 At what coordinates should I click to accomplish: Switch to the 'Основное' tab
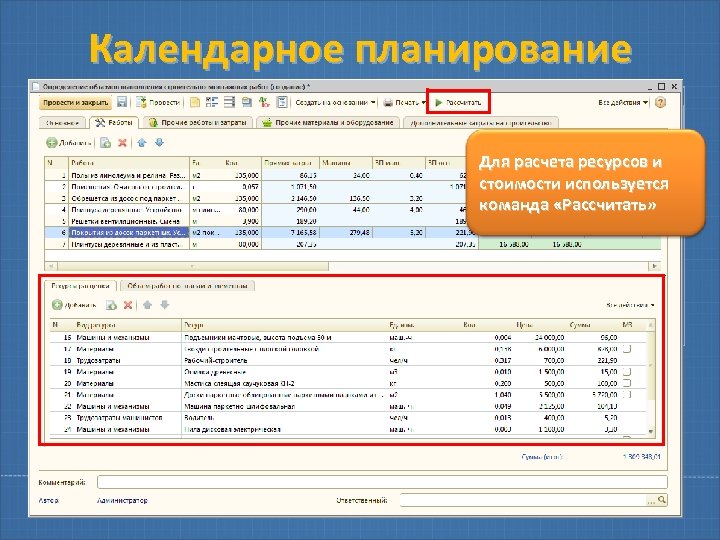pos(62,123)
